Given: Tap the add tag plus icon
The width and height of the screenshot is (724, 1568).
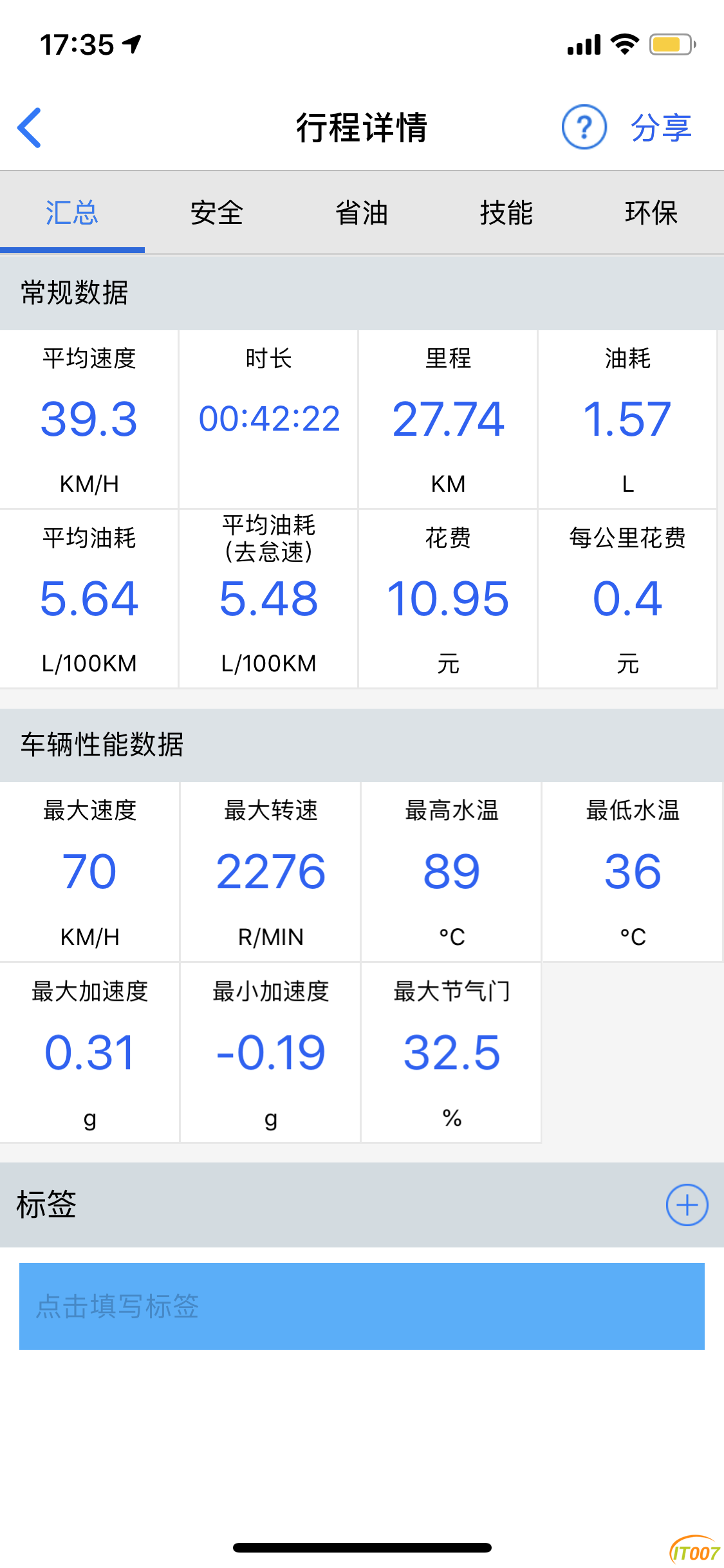Looking at the screenshot, I should (687, 1204).
